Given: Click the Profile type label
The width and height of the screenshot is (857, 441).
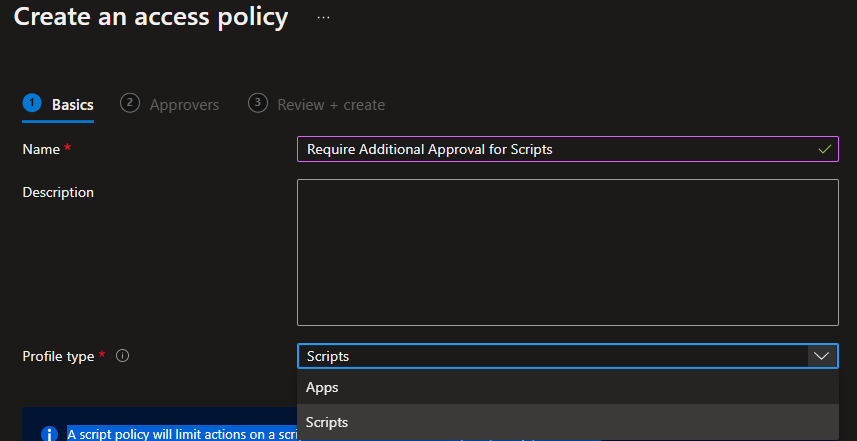Looking at the screenshot, I should pos(58,356).
